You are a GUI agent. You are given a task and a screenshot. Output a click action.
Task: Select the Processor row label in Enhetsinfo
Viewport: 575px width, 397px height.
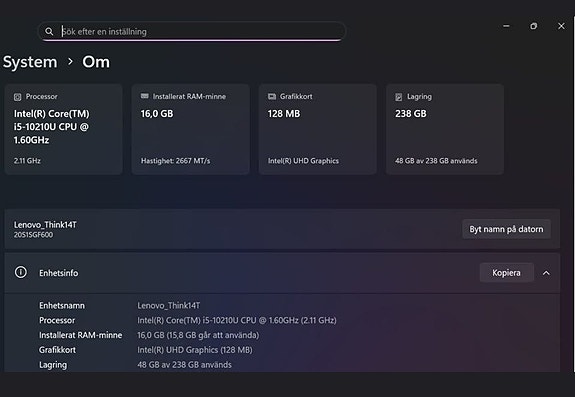(x=57, y=320)
